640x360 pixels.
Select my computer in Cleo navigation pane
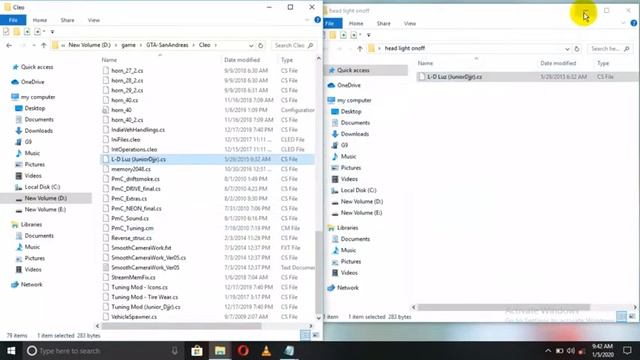pos(38,97)
